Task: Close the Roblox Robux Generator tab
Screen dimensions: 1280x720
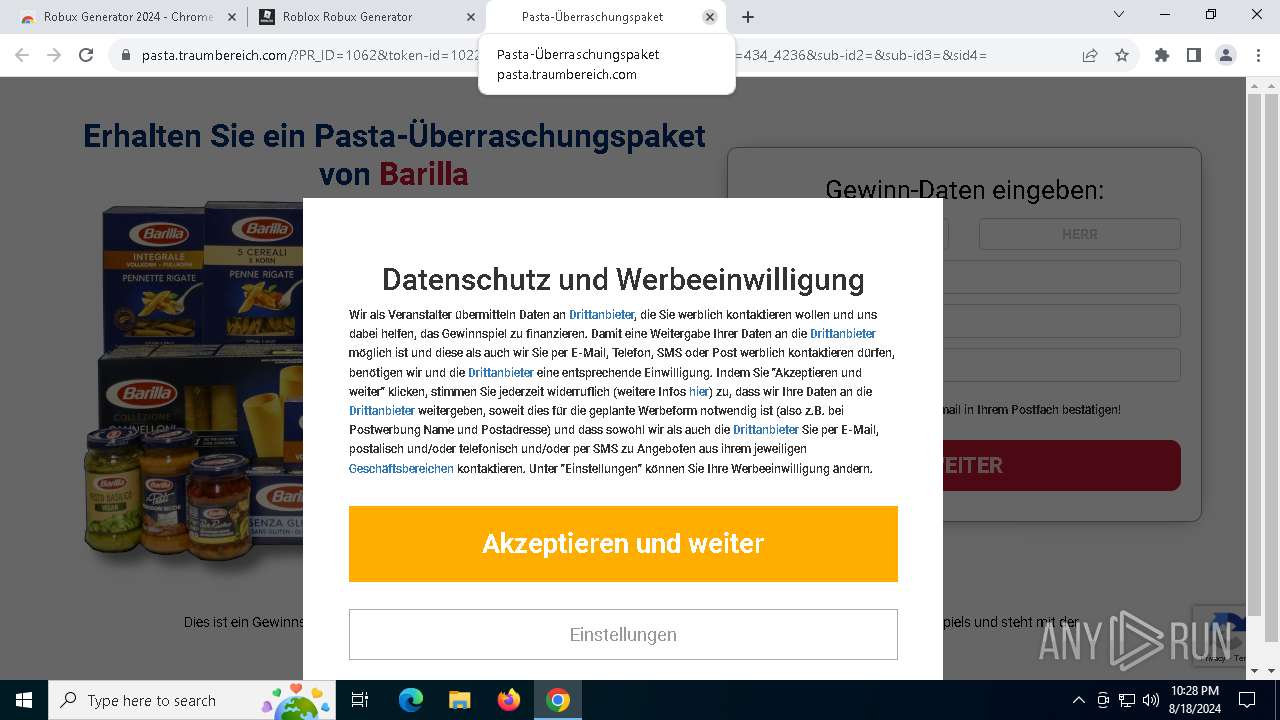Action: [x=471, y=17]
